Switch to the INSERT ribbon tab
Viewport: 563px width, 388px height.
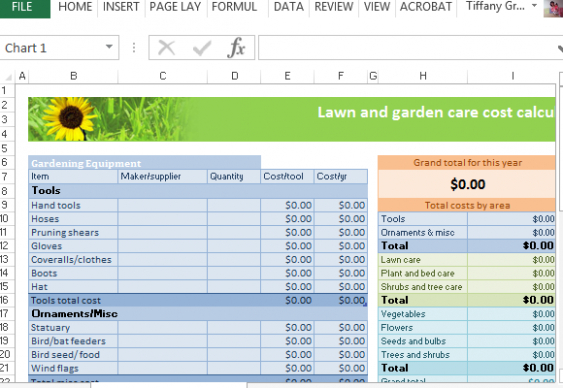pos(121,7)
